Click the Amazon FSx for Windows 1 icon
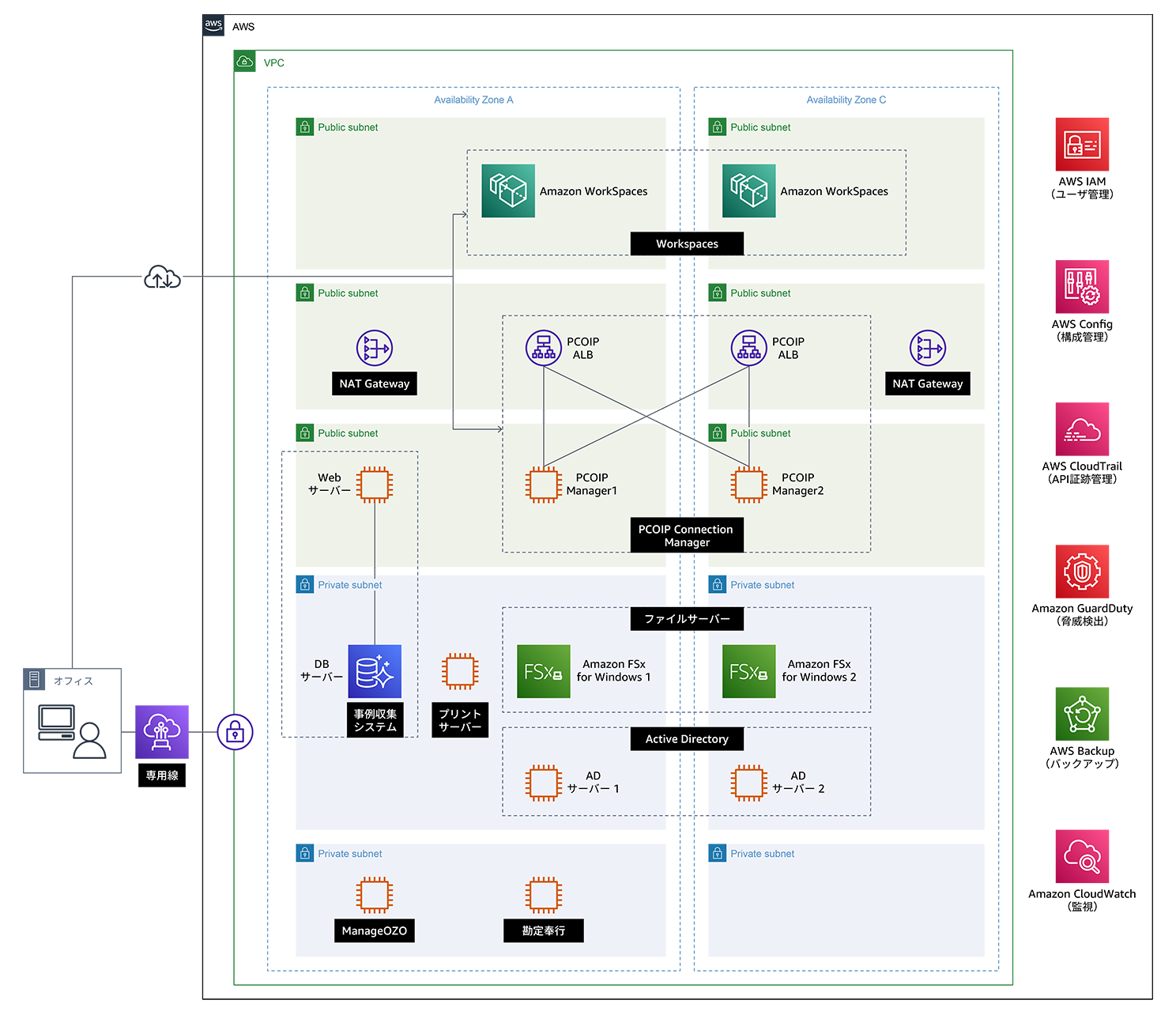 (544, 671)
